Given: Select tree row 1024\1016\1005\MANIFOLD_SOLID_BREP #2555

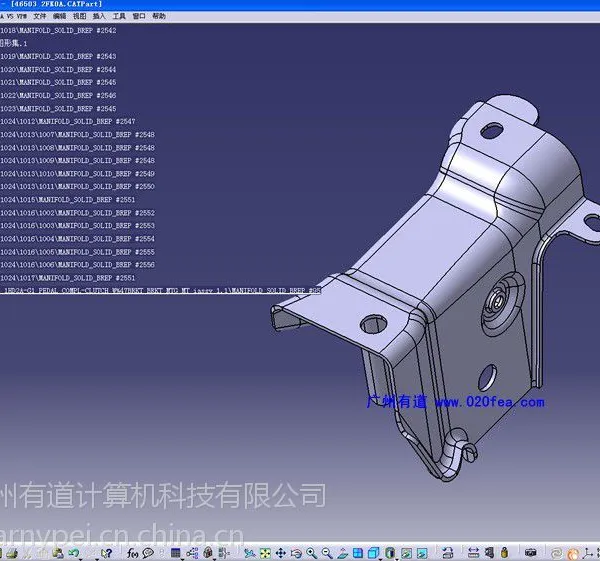Looking at the screenshot, I should [78, 252].
